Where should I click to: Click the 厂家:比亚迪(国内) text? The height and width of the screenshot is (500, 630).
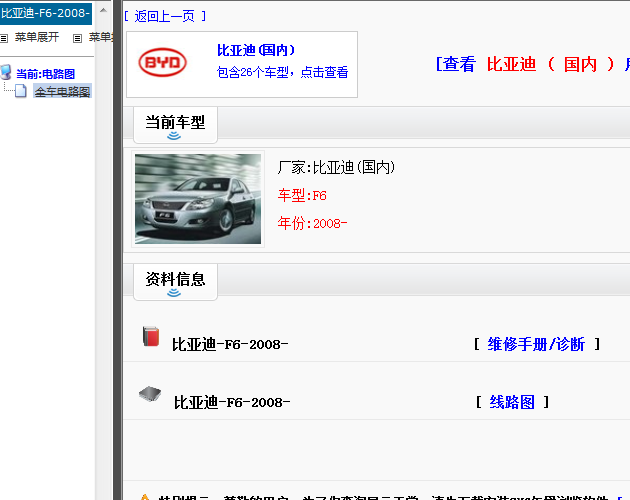[x=336, y=168]
